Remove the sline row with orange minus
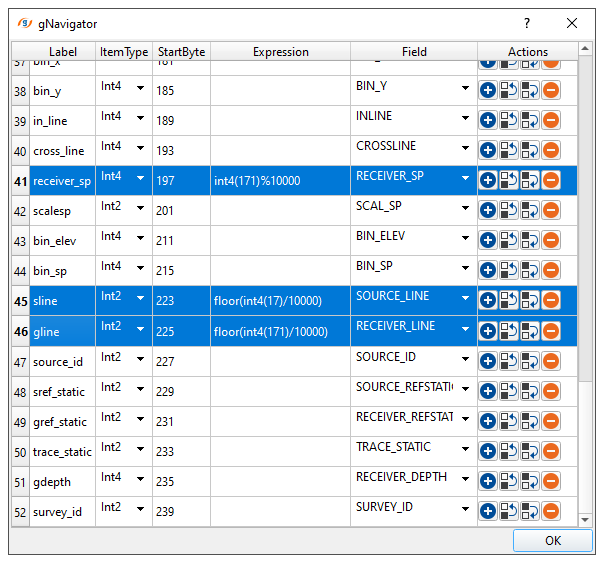 (x=550, y=301)
